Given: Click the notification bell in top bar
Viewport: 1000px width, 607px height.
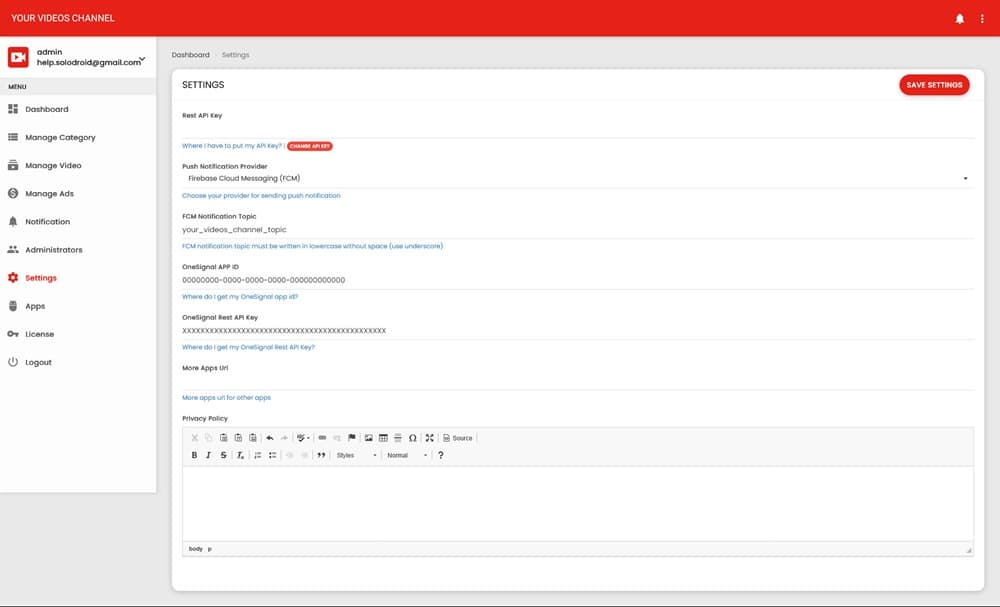Looking at the screenshot, I should click(x=960, y=18).
